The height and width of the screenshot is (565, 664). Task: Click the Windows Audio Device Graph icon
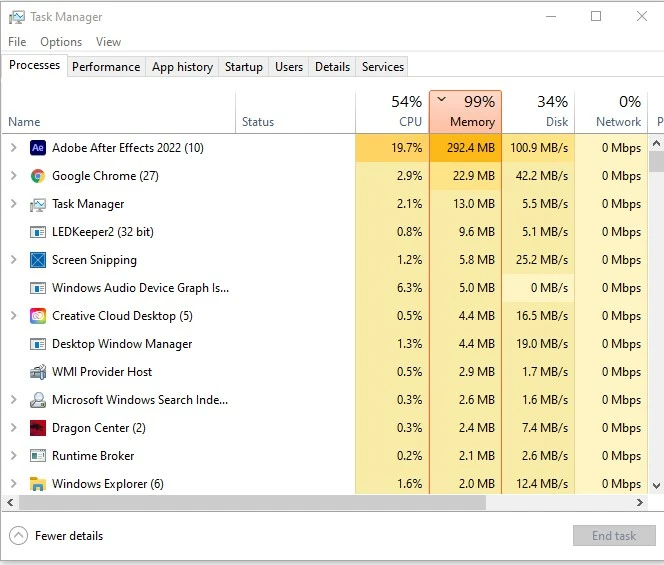pyautogui.click(x=38, y=288)
